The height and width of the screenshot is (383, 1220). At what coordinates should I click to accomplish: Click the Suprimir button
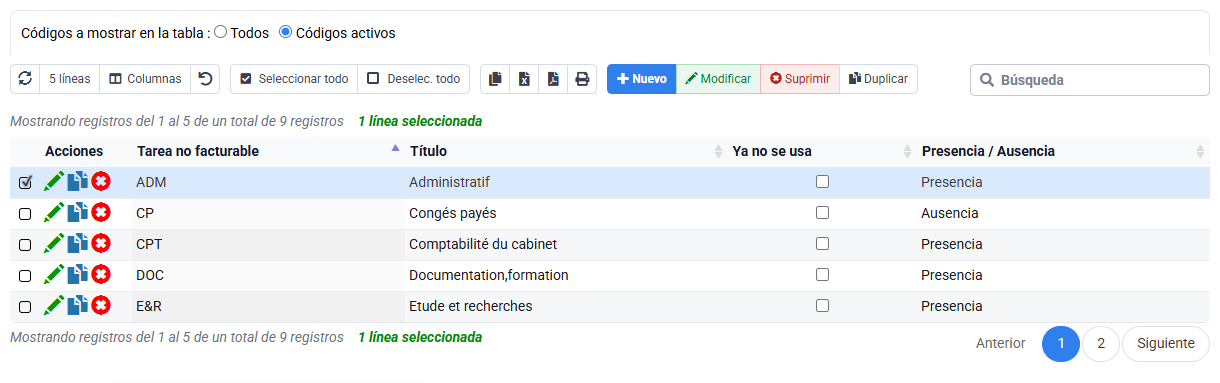(799, 79)
